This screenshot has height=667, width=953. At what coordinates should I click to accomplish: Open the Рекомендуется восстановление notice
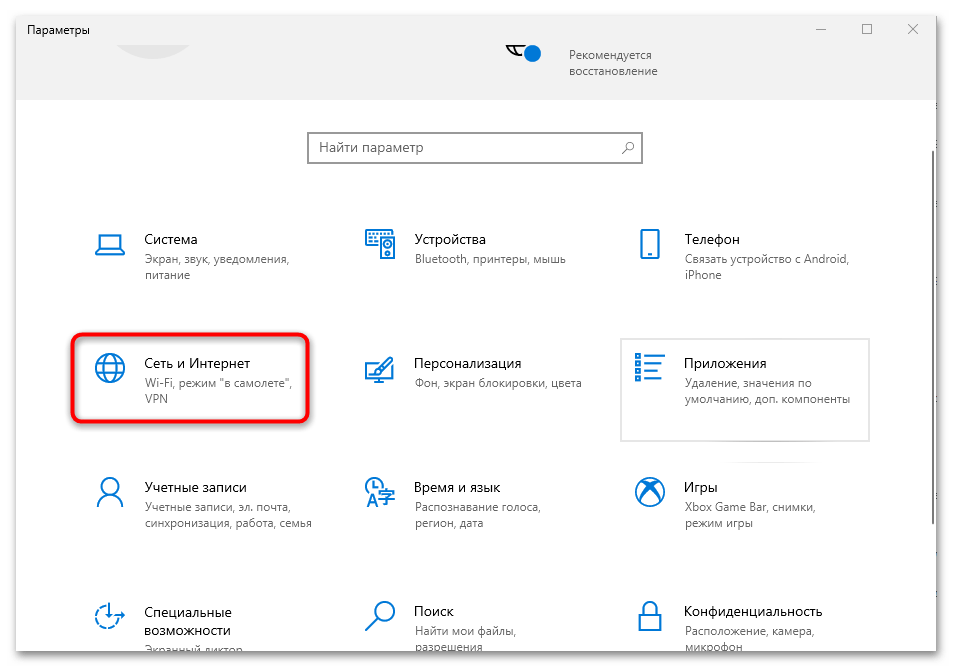611,63
